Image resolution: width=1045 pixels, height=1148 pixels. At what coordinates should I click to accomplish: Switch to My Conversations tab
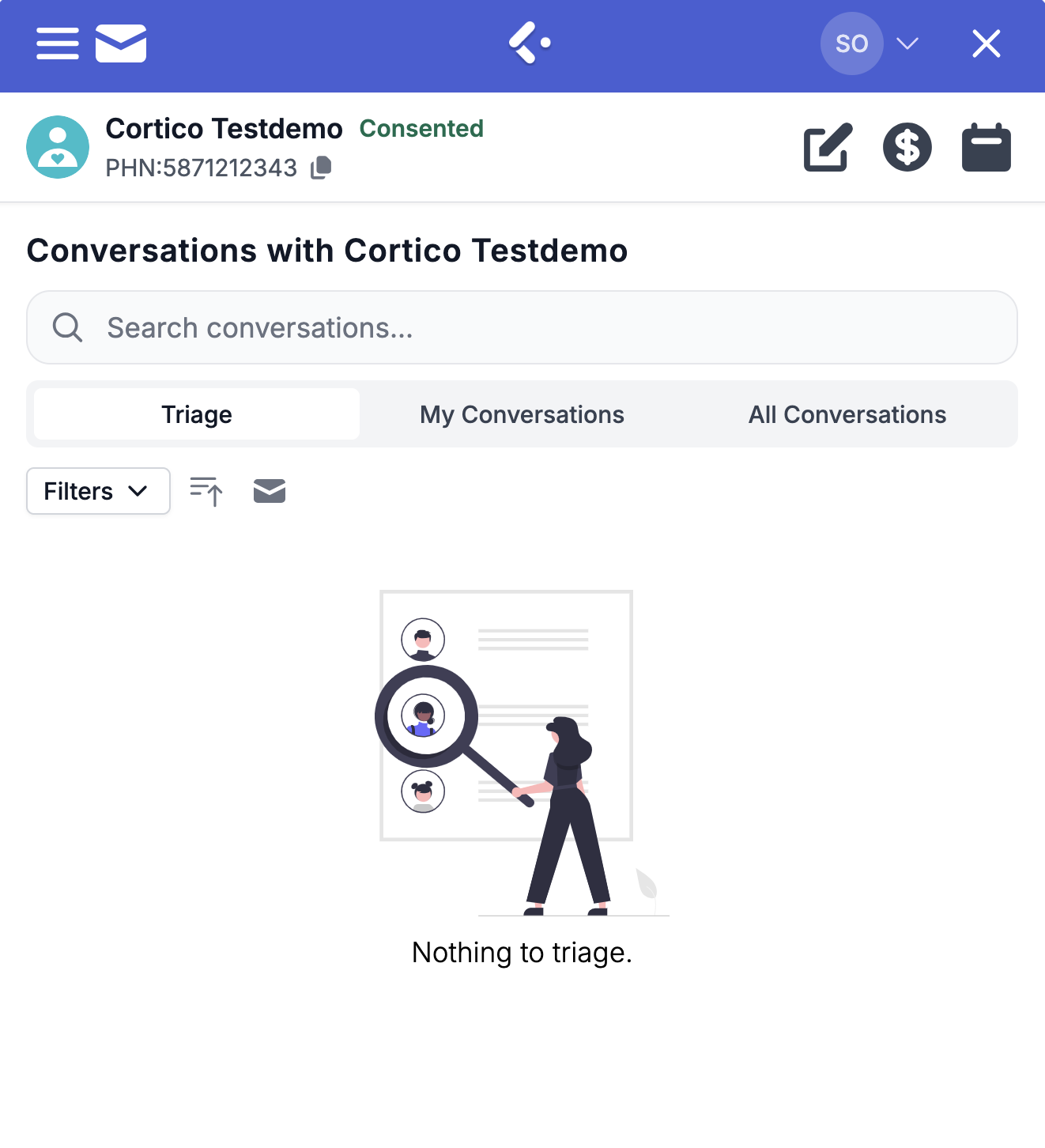pos(522,414)
